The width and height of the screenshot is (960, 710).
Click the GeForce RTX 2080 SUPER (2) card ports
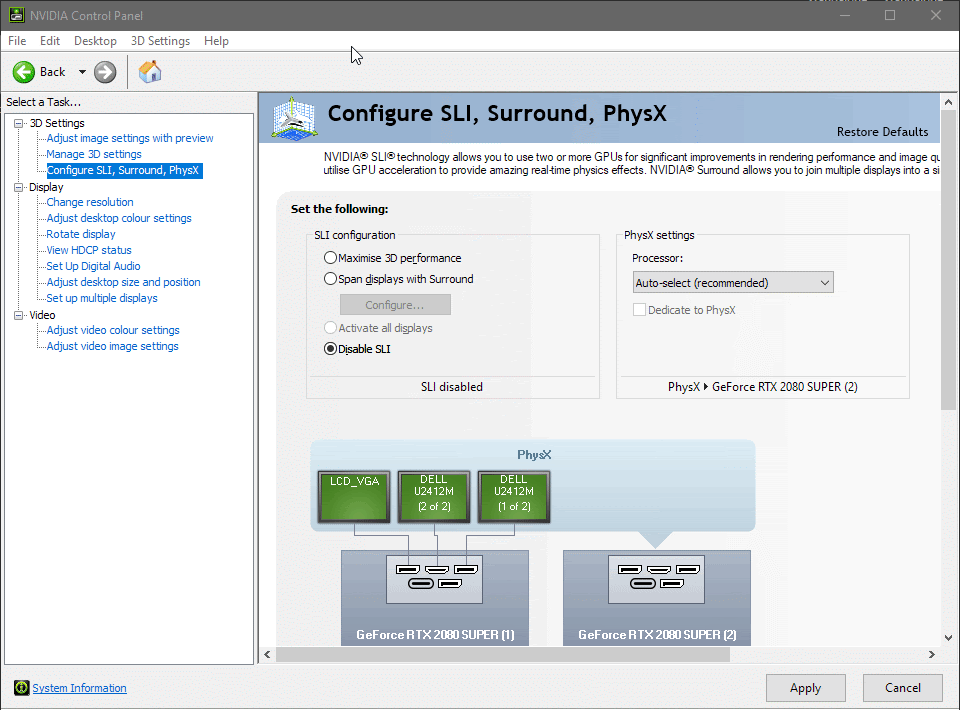pyautogui.click(x=656, y=579)
